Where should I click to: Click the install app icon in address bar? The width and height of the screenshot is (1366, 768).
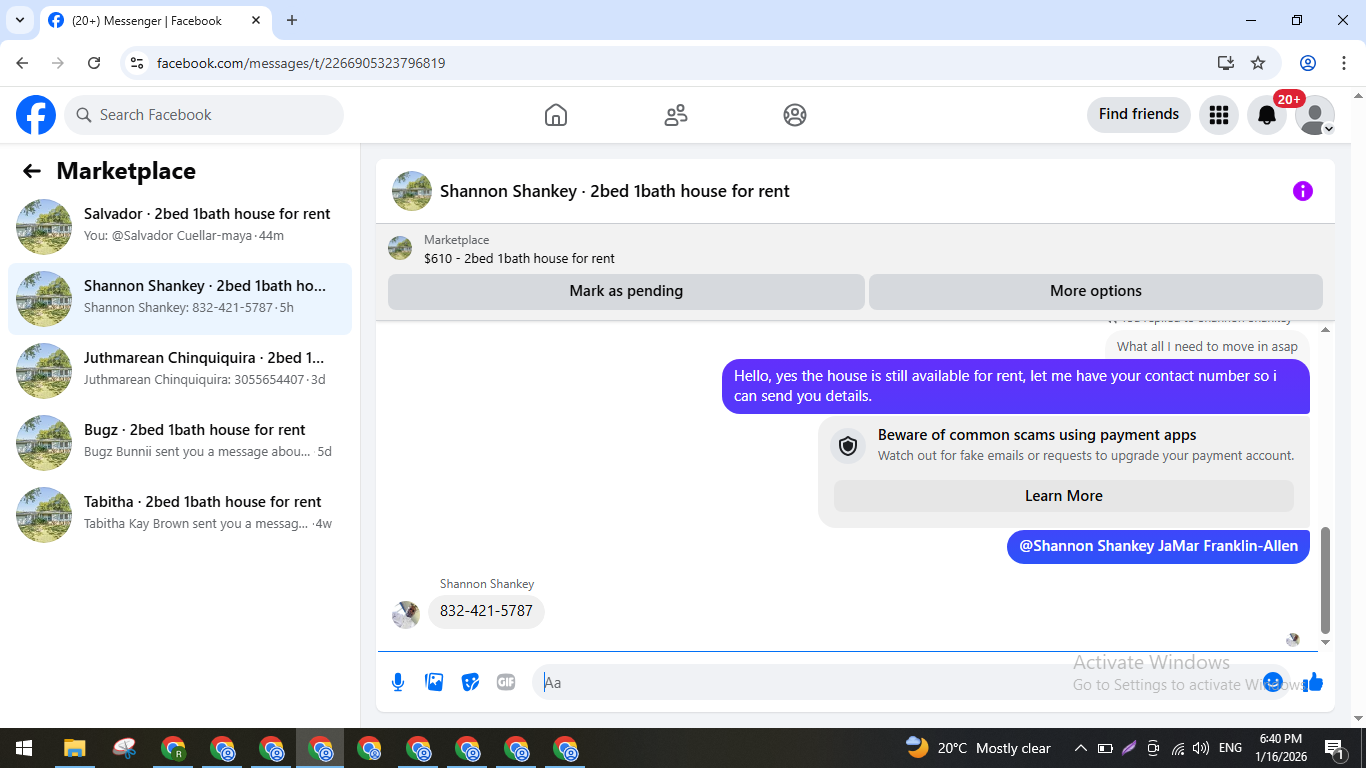(1226, 63)
